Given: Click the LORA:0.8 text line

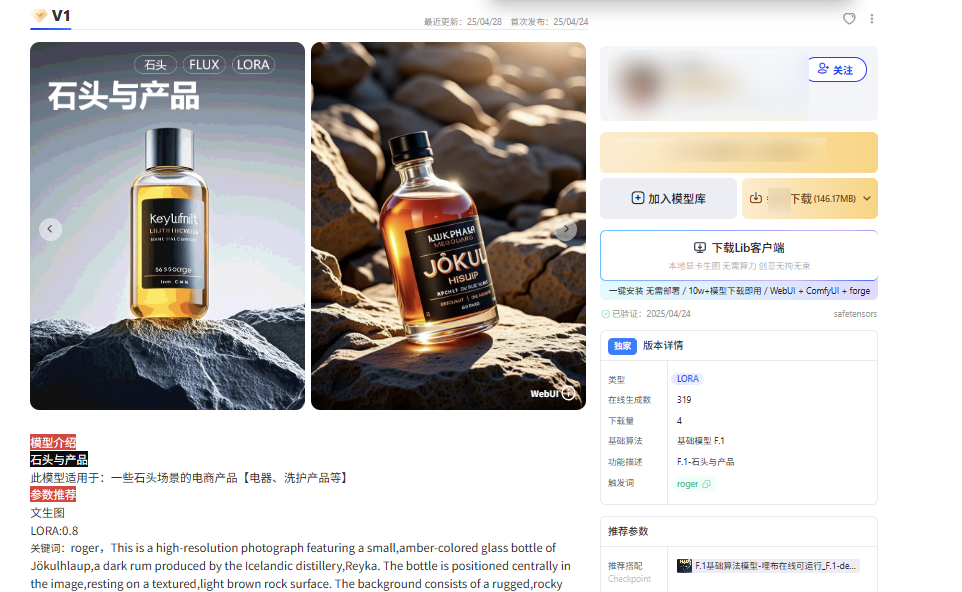Looking at the screenshot, I should 55,531.
